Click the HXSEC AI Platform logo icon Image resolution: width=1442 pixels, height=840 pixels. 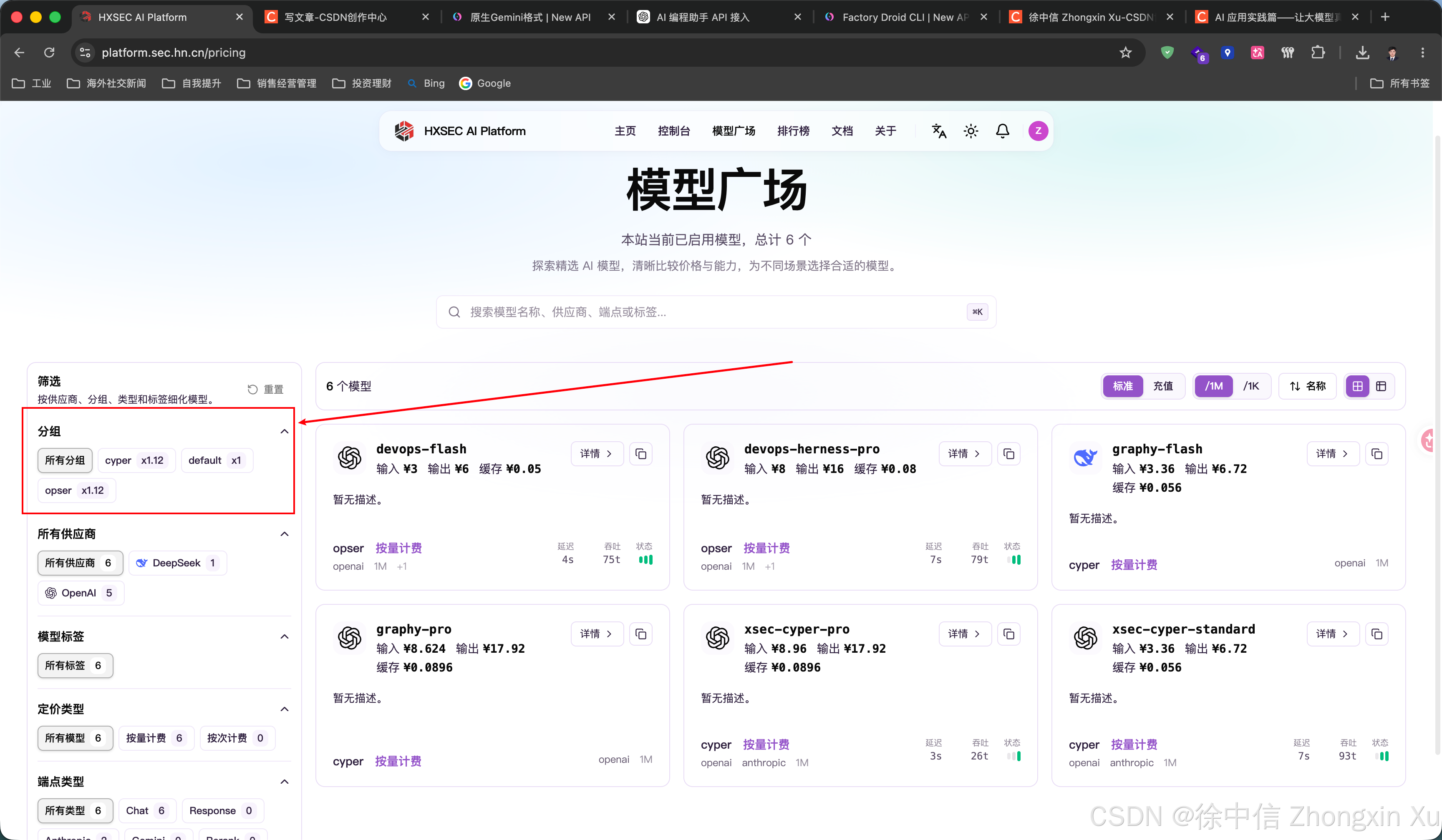(404, 131)
